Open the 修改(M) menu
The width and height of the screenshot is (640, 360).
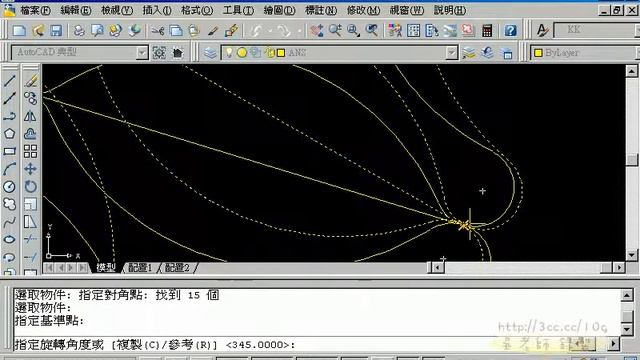pyautogui.click(x=363, y=10)
